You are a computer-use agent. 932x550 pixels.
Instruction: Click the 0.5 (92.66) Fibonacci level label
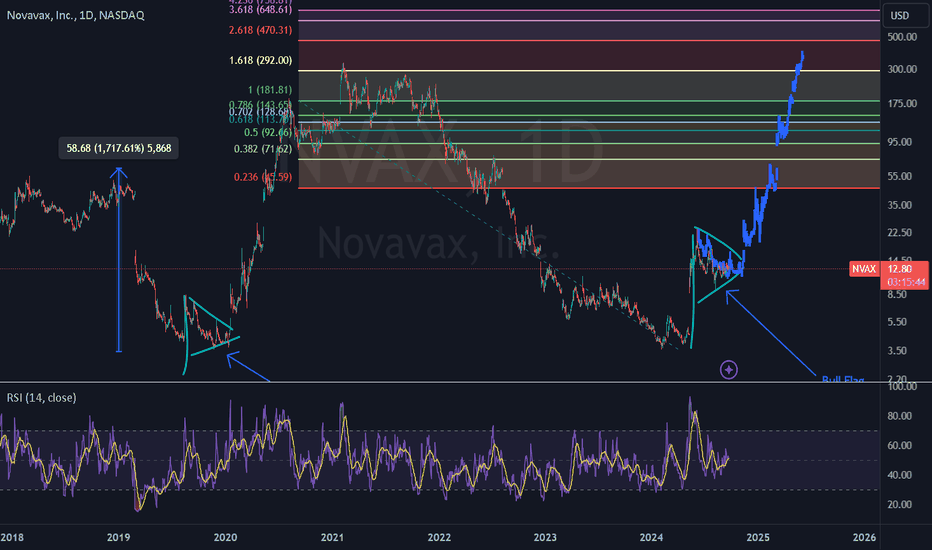[268, 133]
